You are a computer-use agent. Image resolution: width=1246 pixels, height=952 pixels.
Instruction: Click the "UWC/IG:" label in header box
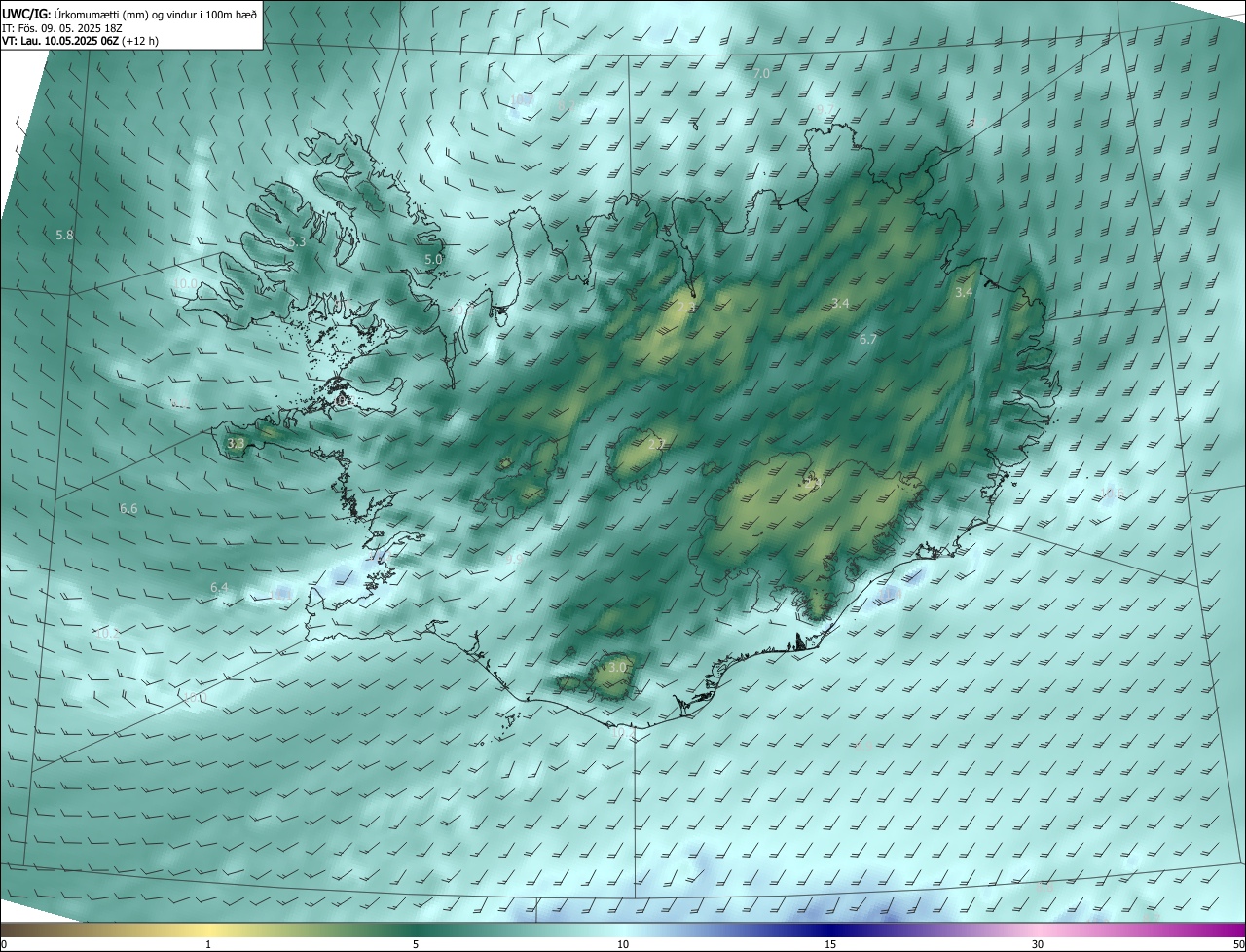25,14
